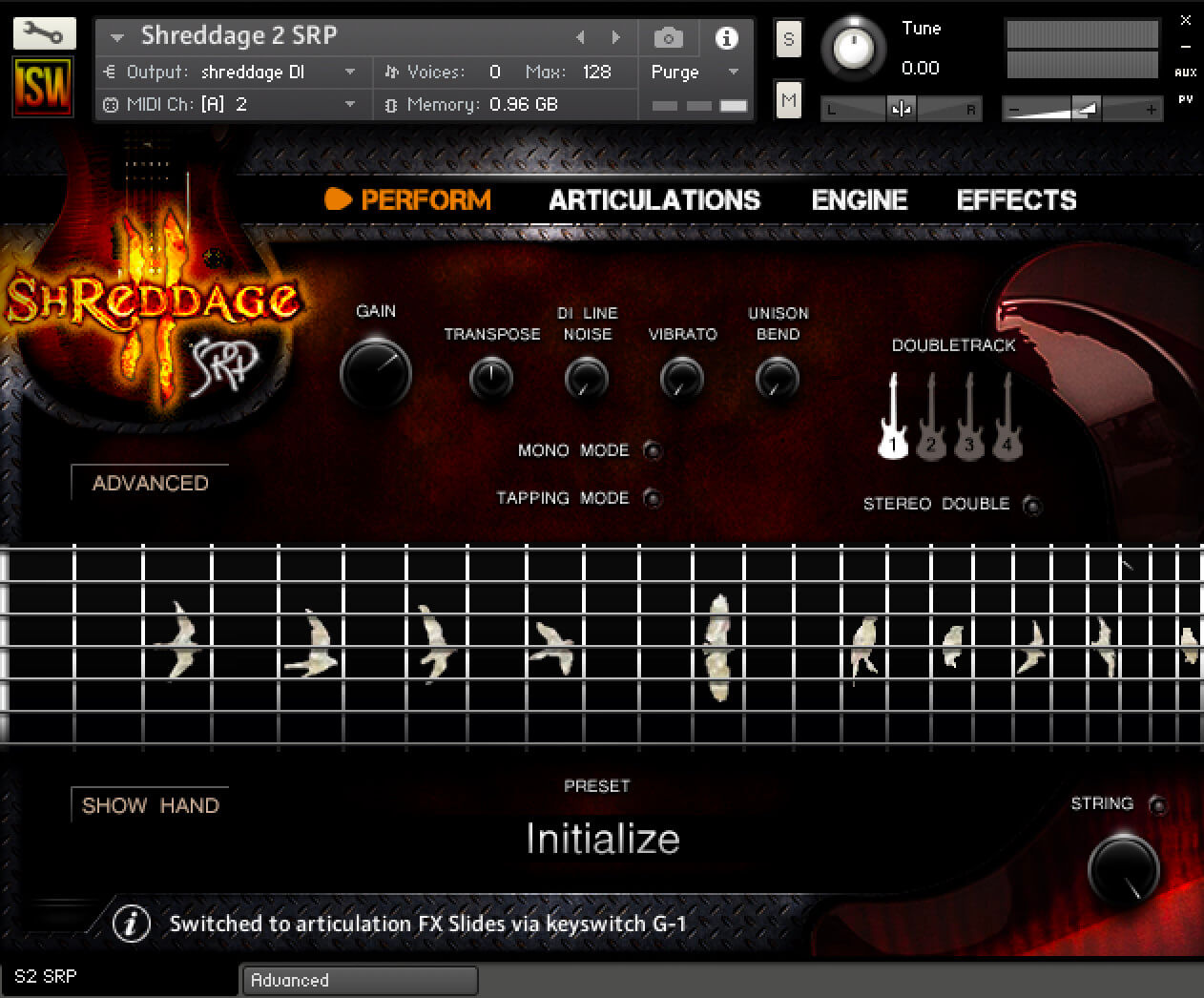Select doubletrack guitar 2
1204x998 pixels.
pyautogui.click(x=931, y=416)
